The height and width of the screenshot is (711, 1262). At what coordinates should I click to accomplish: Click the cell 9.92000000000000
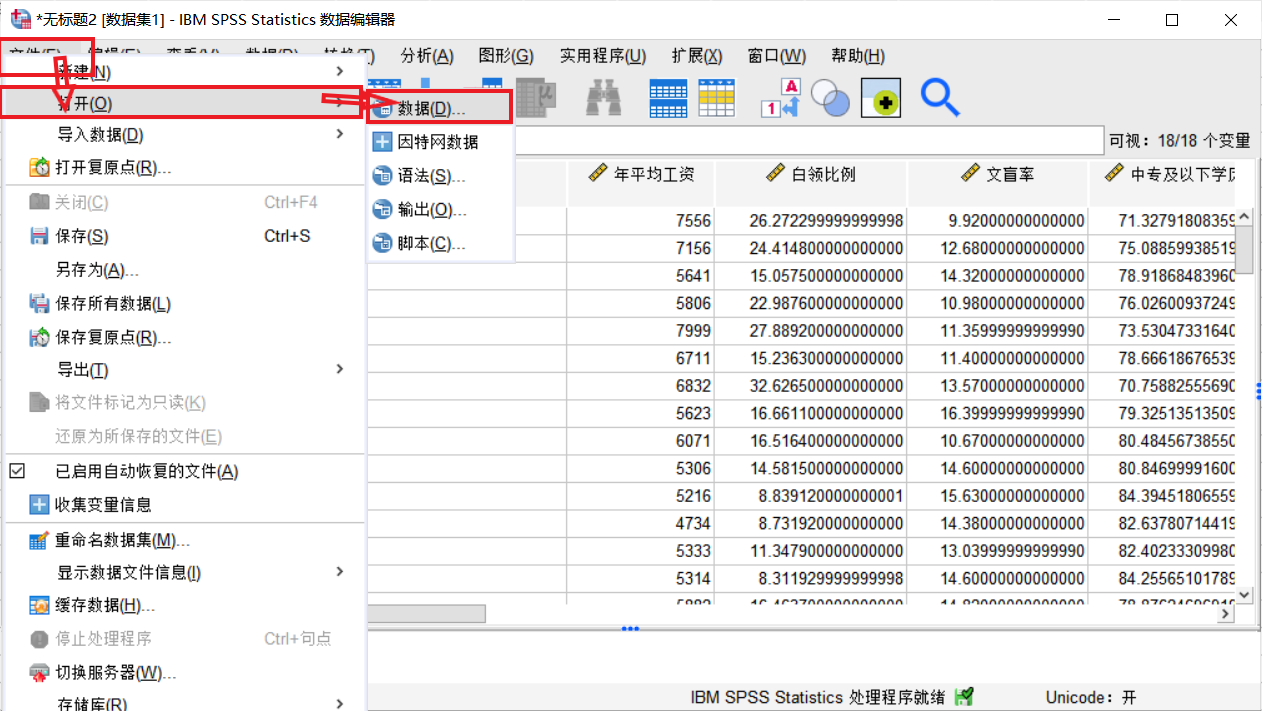[997, 220]
